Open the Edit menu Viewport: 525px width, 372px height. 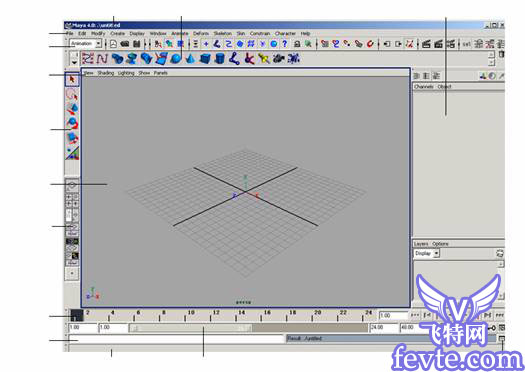pos(82,33)
